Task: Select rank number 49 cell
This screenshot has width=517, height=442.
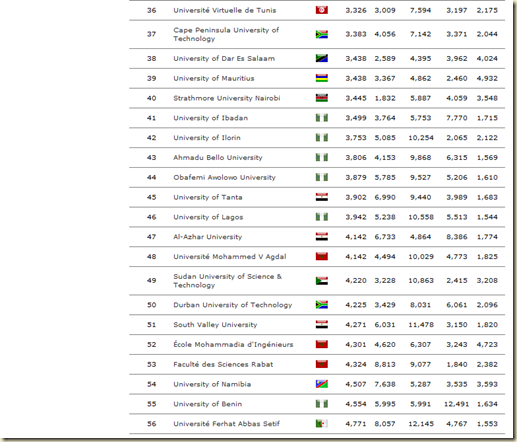Action: click(x=151, y=281)
